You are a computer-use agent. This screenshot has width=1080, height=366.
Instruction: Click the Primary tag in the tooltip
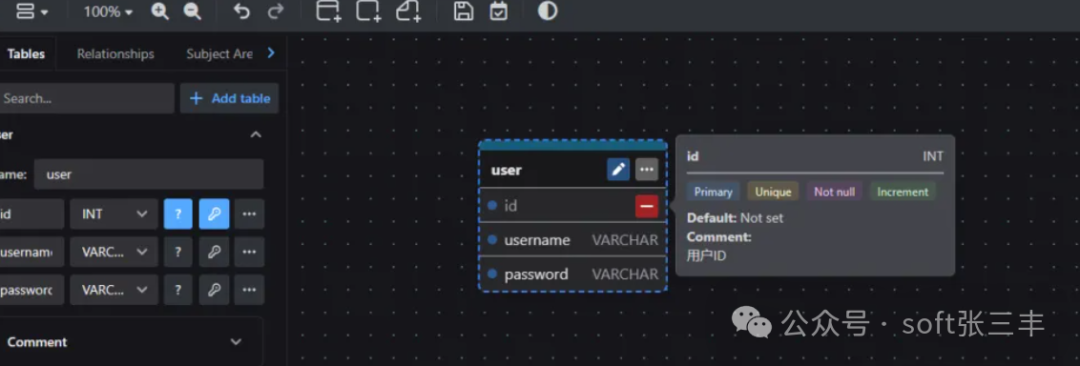coord(713,192)
